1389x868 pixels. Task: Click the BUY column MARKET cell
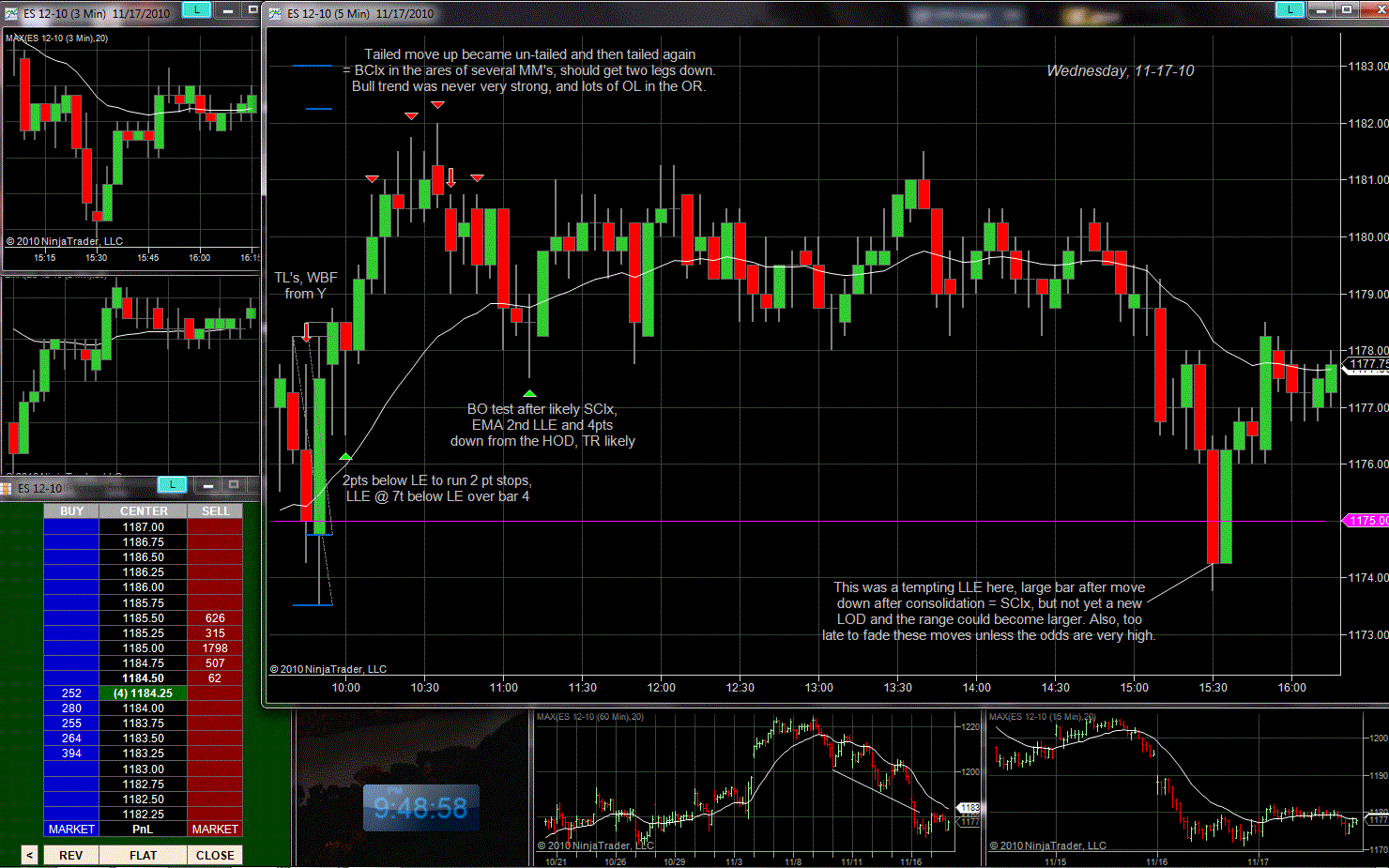[x=71, y=829]
